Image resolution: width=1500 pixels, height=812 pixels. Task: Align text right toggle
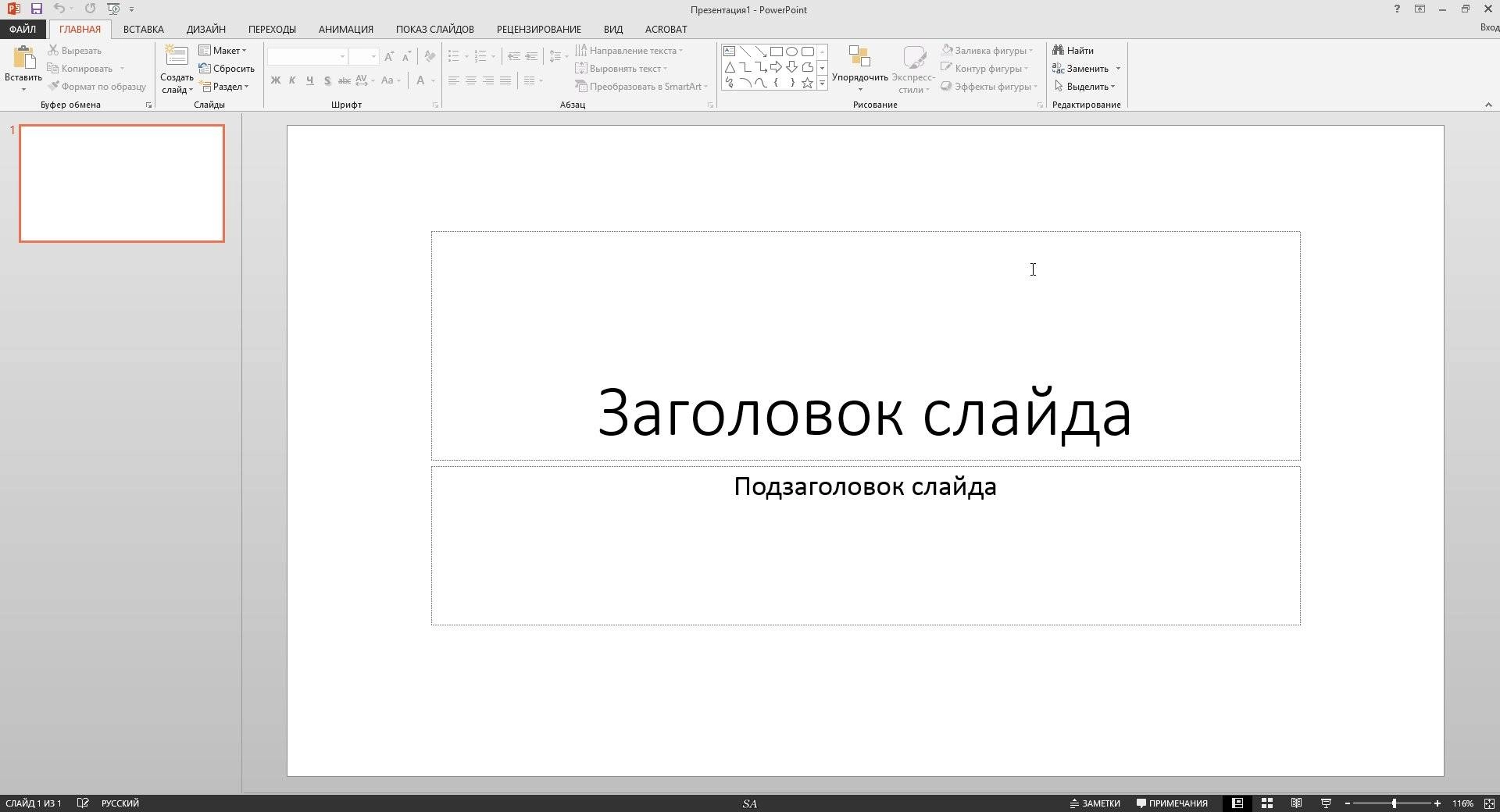[487, 80]
